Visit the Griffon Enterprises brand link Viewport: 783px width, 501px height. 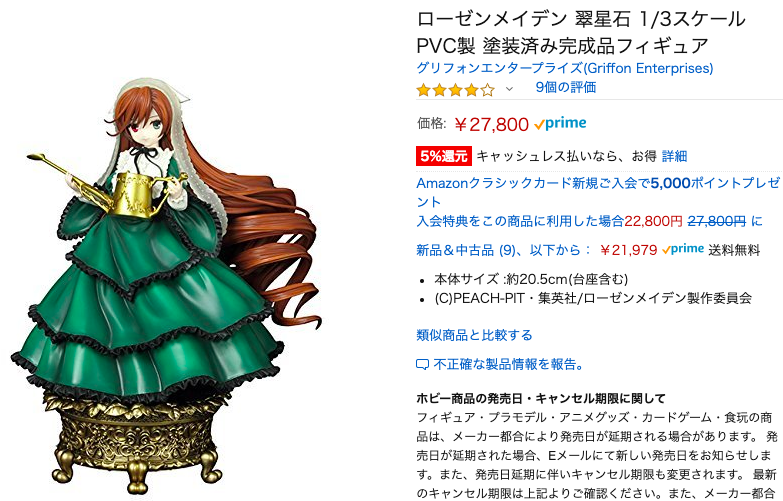[x=565, y=68]
